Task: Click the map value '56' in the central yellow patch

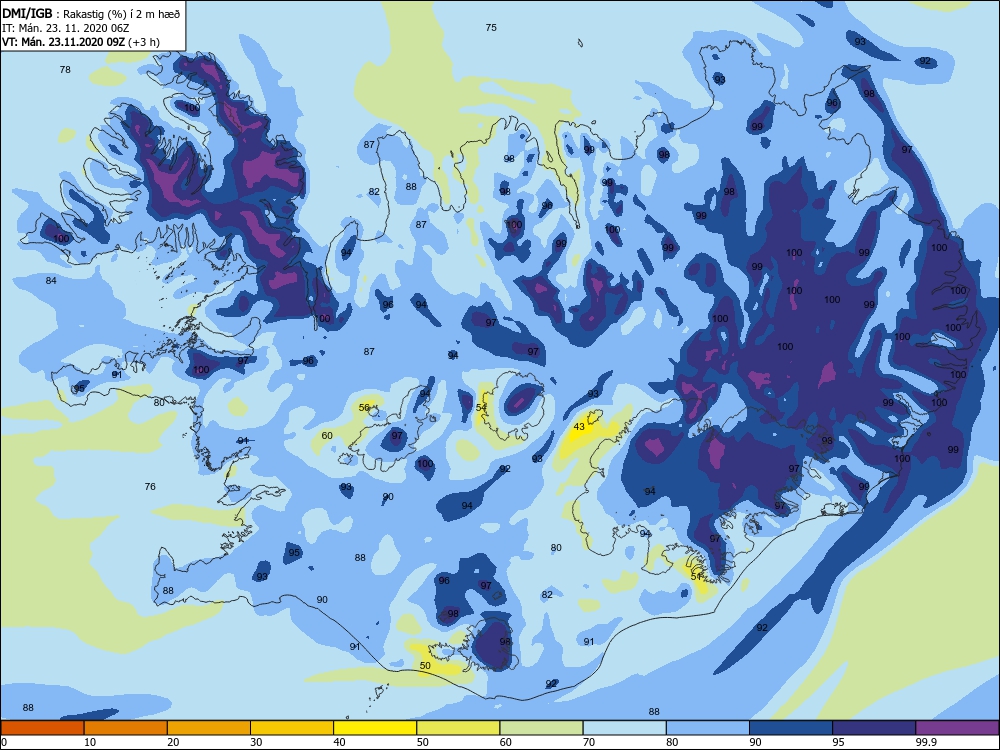Action: tap(364, 408)
